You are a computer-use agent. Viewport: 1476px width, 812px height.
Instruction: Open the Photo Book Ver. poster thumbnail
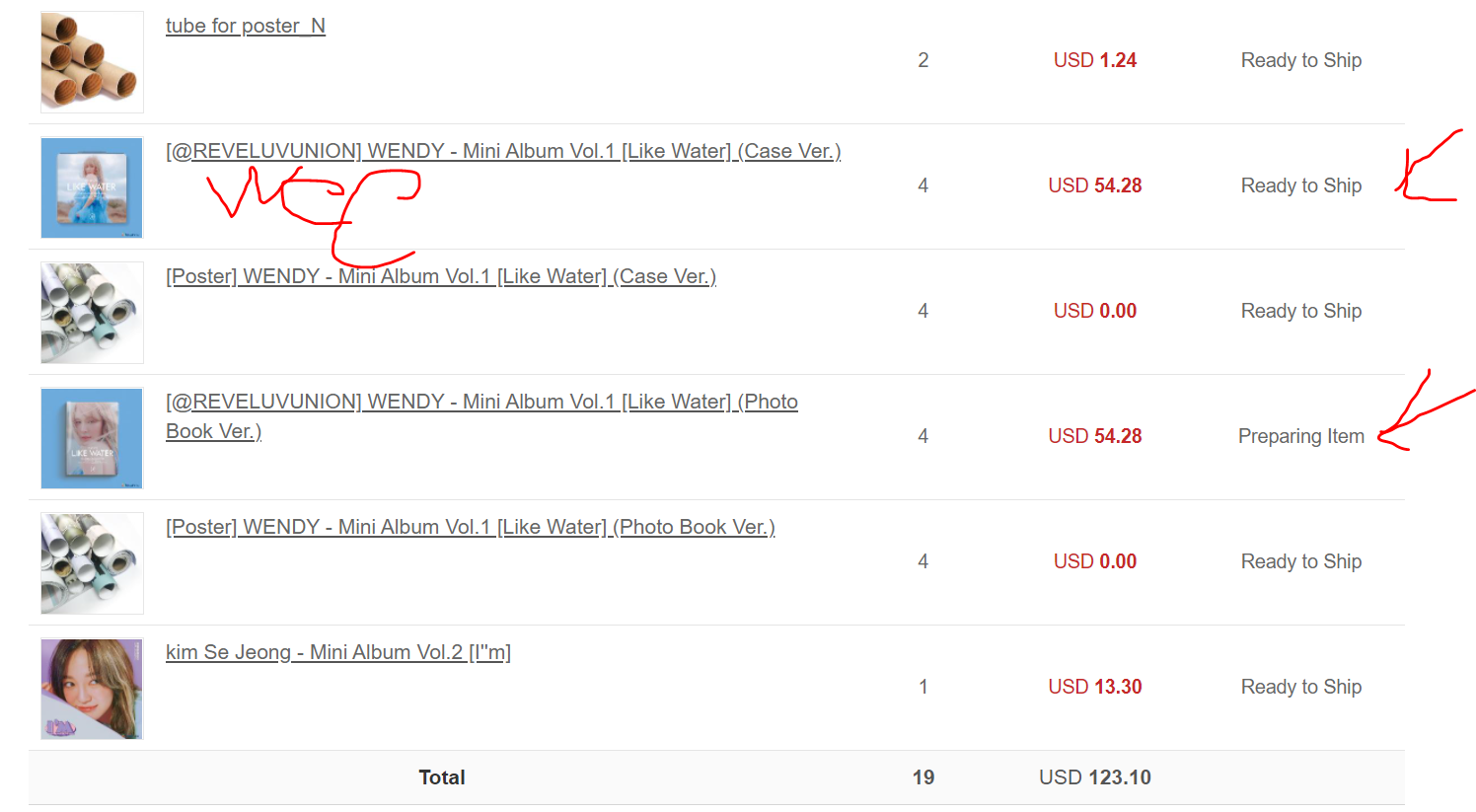pos(92,563)
